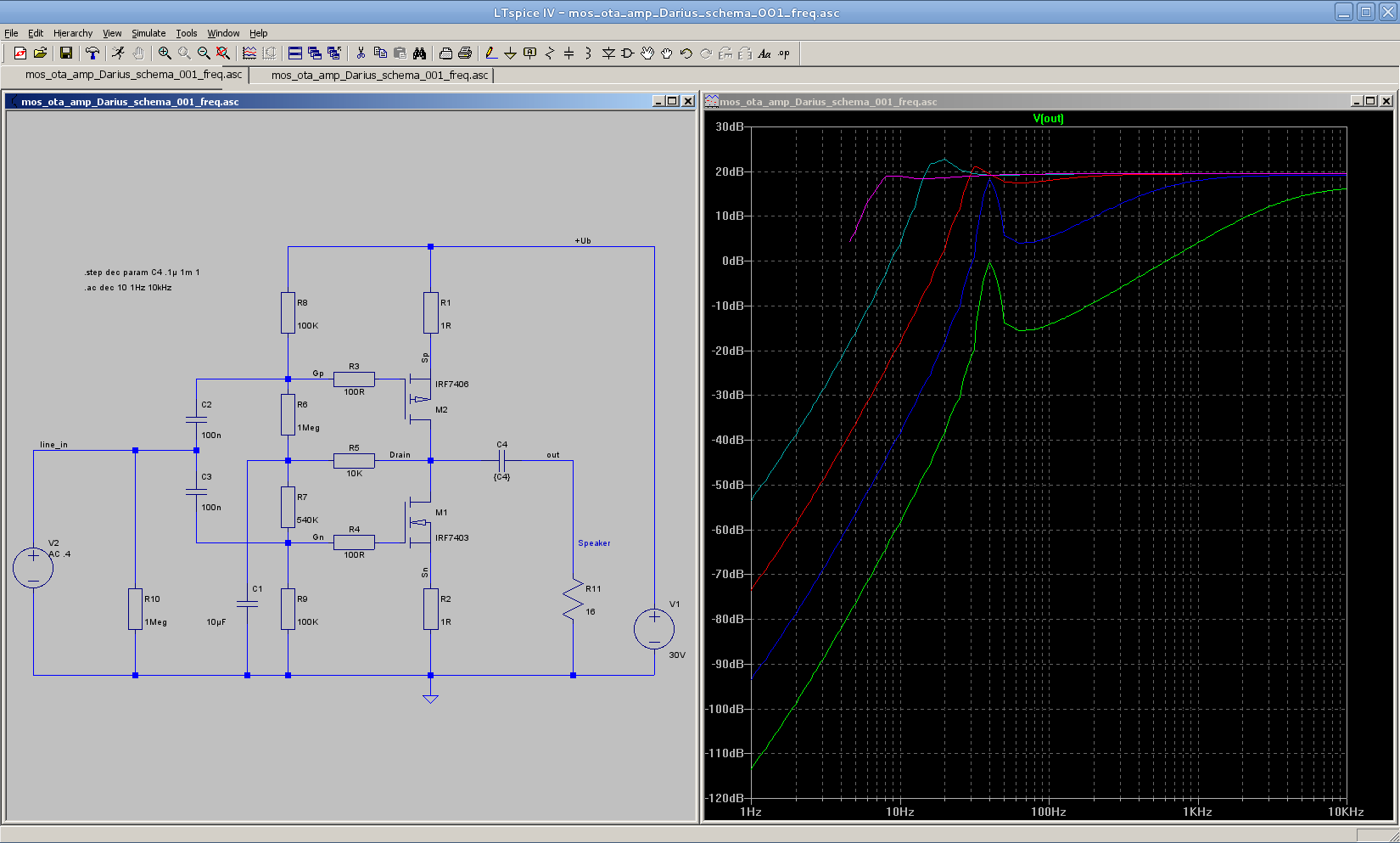Open the Window menu
Screen dimensions: 1400x843
point(223,33)
